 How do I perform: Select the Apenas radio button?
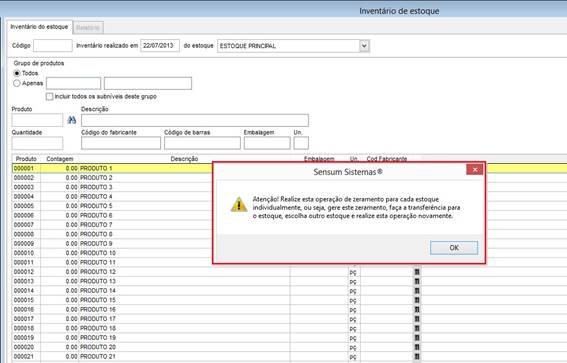(x=17, y=83)
